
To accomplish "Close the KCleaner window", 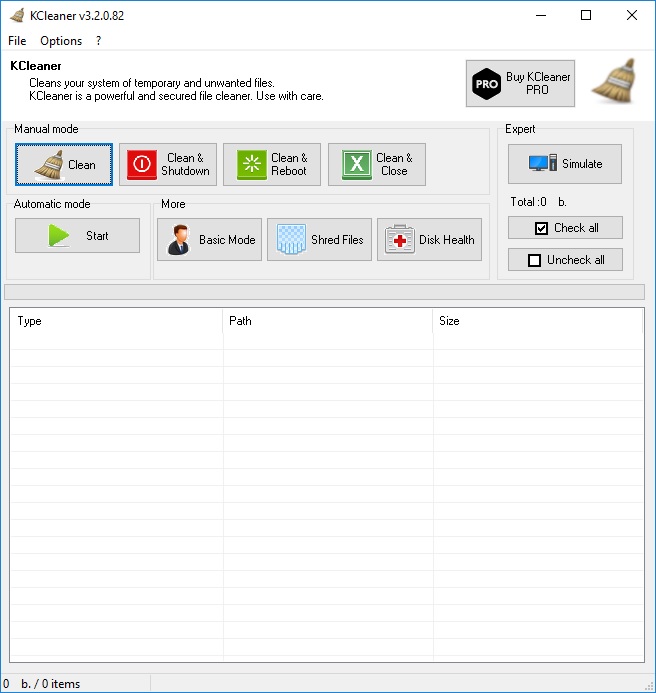I will point(632,15).
